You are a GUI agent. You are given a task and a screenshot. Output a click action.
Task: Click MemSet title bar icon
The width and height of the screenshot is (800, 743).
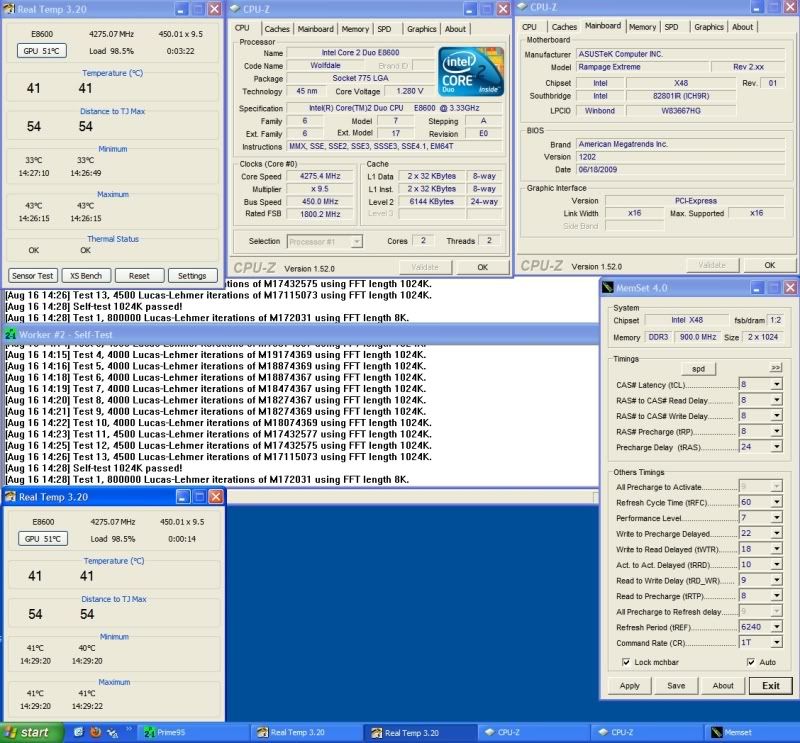tap(608, 288)
